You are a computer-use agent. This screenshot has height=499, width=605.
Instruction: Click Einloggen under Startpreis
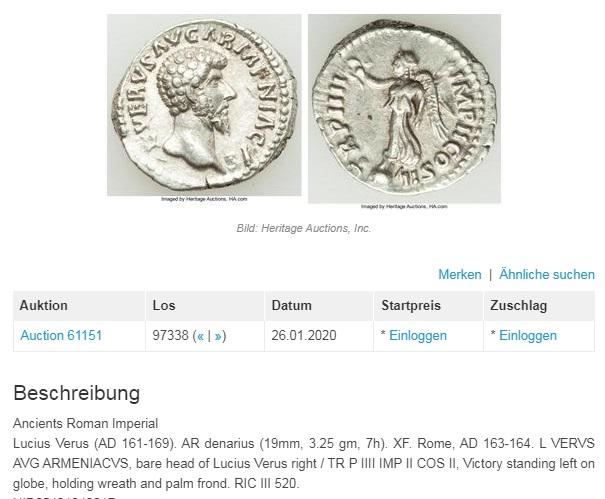point(418,335)
